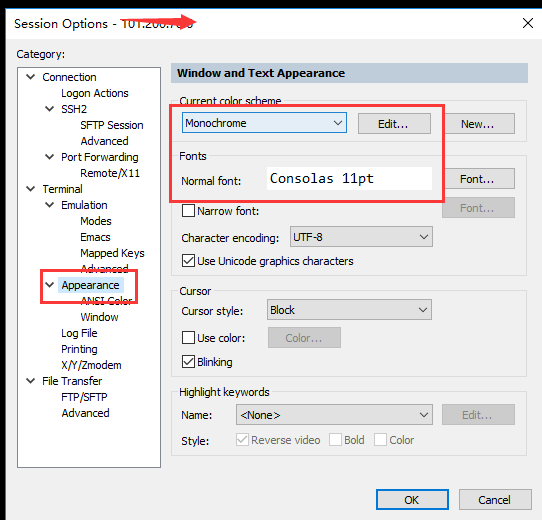The image size is (542, 520).
Task: Open the Highlight keywords Name dropdown
Action: point(334,415)
